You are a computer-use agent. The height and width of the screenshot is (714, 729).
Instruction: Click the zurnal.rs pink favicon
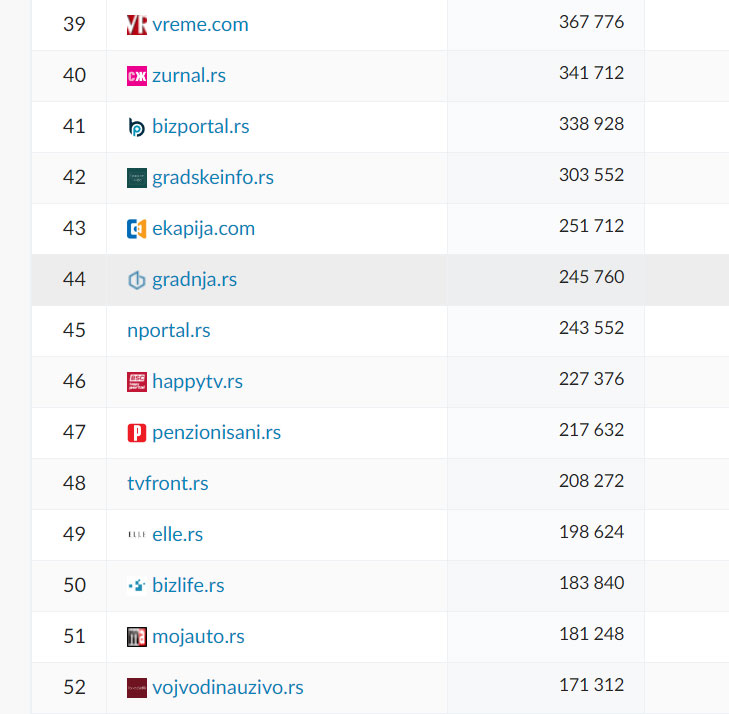coord(137,76)
